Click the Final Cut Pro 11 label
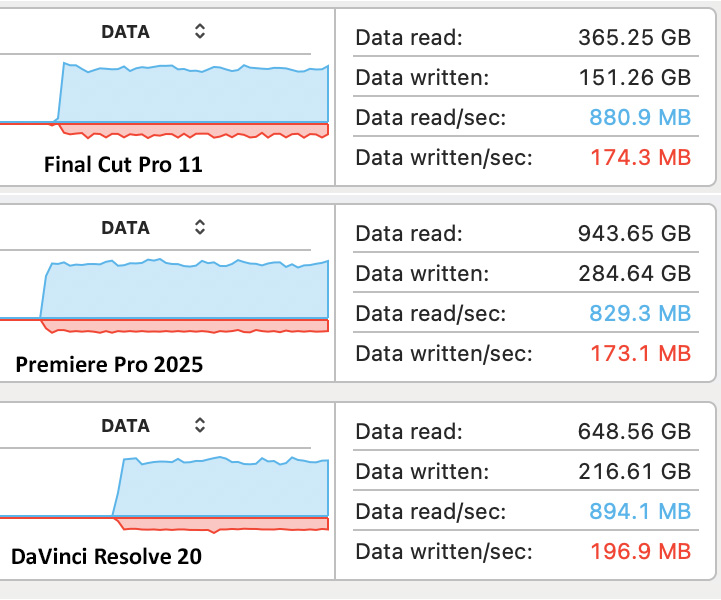 coord(123,165)
